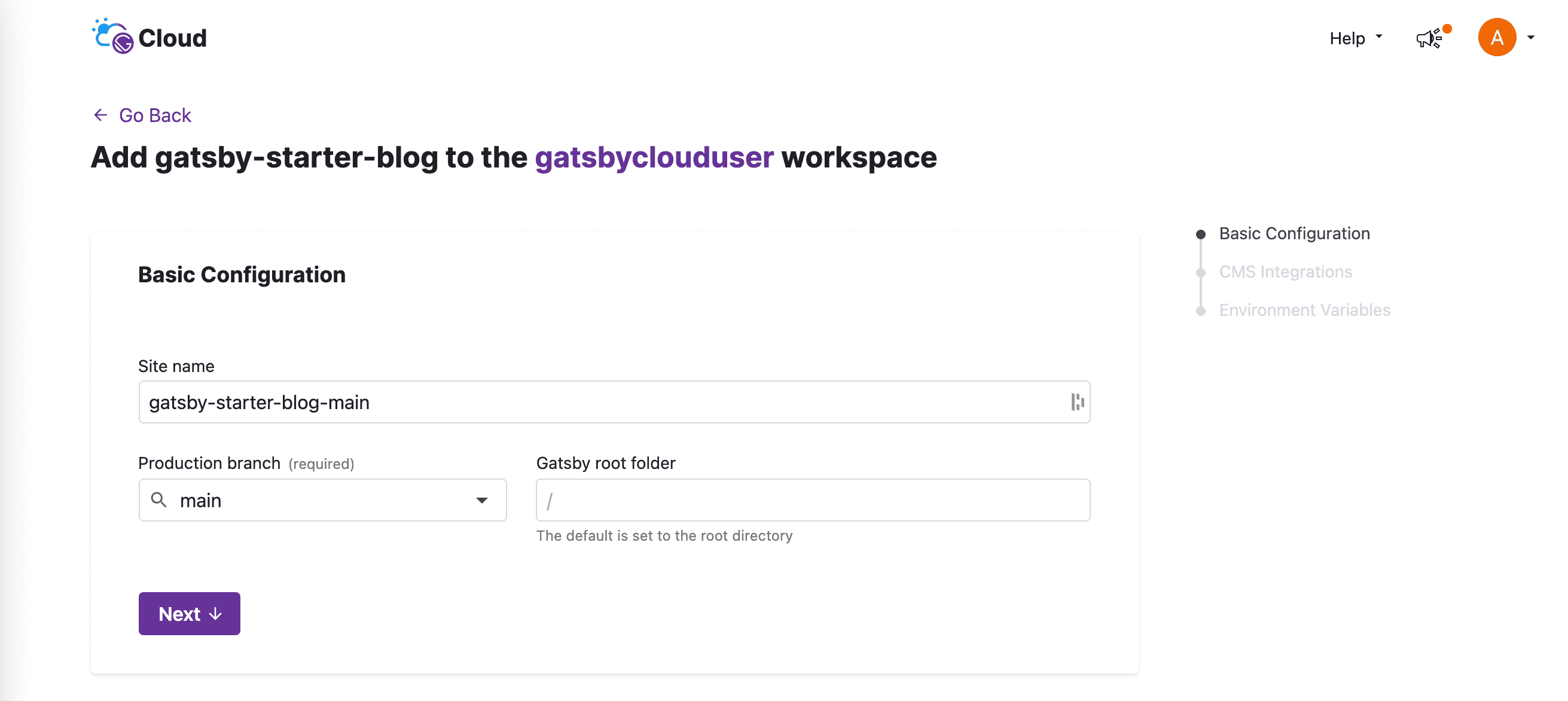
Task: Click the down arrow icon on Next button
Action: tap(215, 614)
